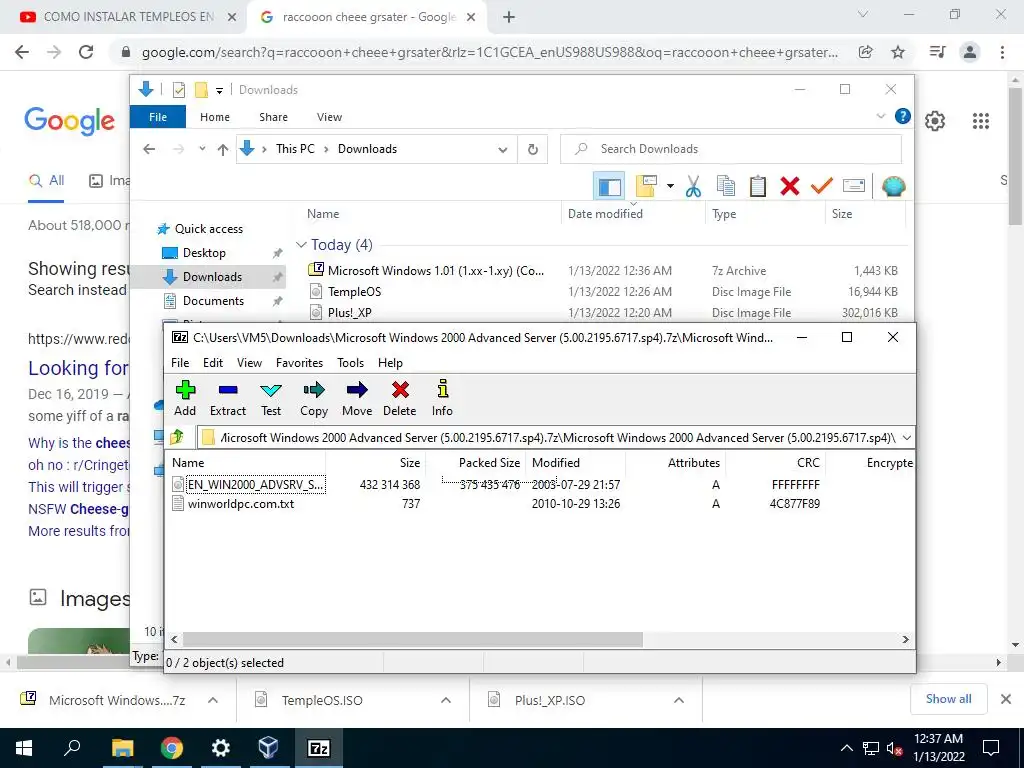Click the Explorer back arrow
This screenshot has width=1024, height=768.
coord(149,149)
